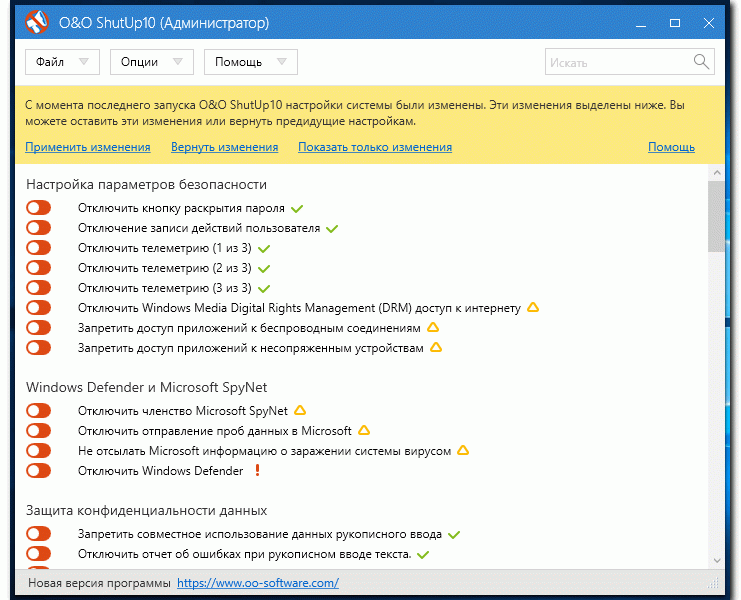Click green checkmark beside password reveal button setting
The image size is (741, 600).
pyautogui.click(x=297, y=208)
